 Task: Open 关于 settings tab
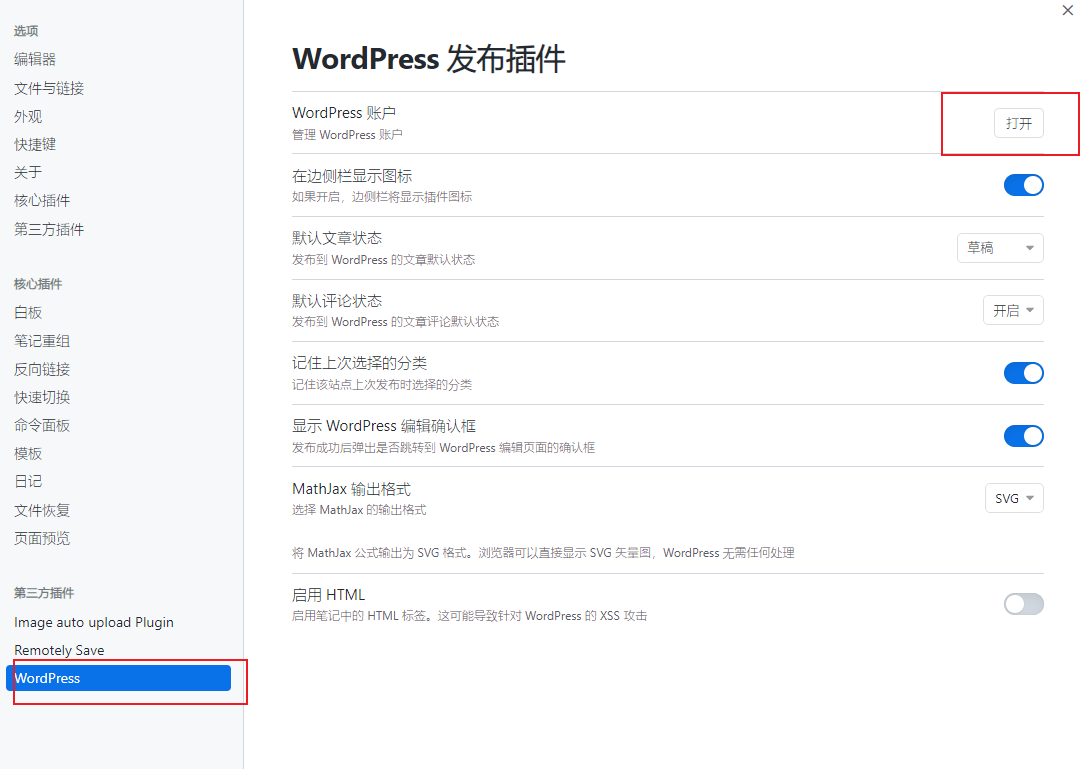click(x=28, y=172)
